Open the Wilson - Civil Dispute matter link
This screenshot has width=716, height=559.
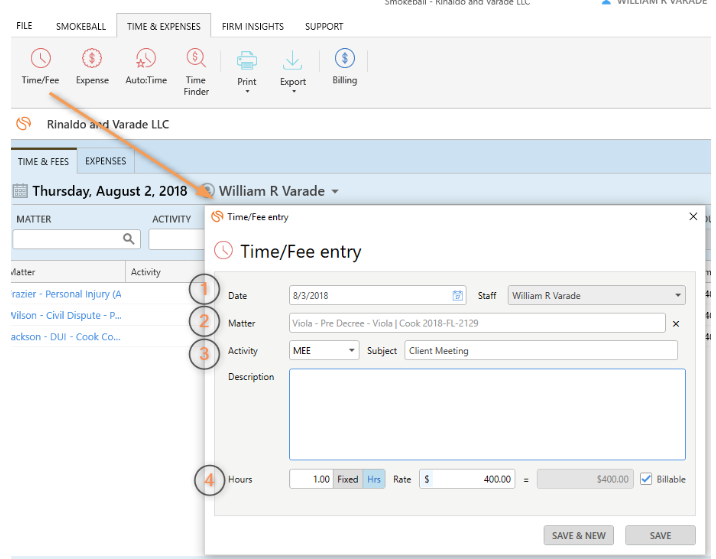click(x=66, y=315)
